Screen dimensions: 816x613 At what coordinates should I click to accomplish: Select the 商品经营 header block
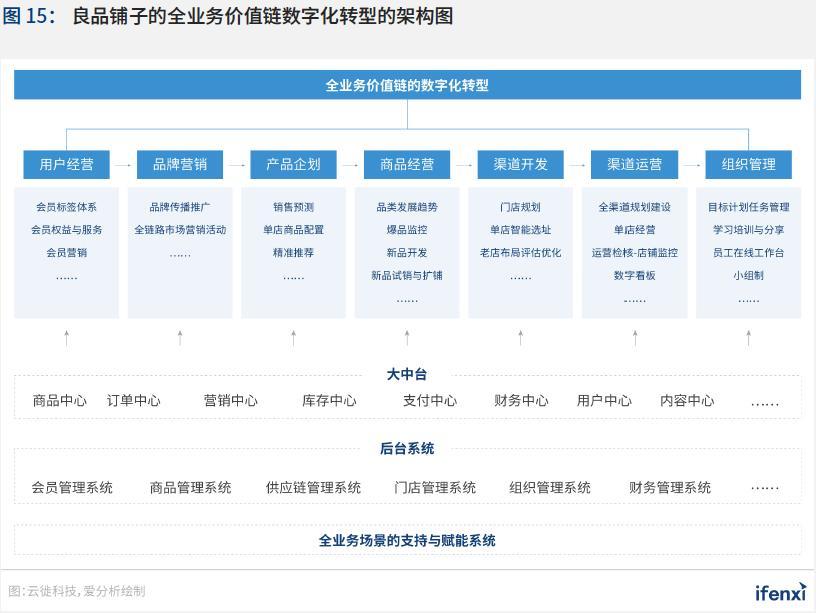407,164
